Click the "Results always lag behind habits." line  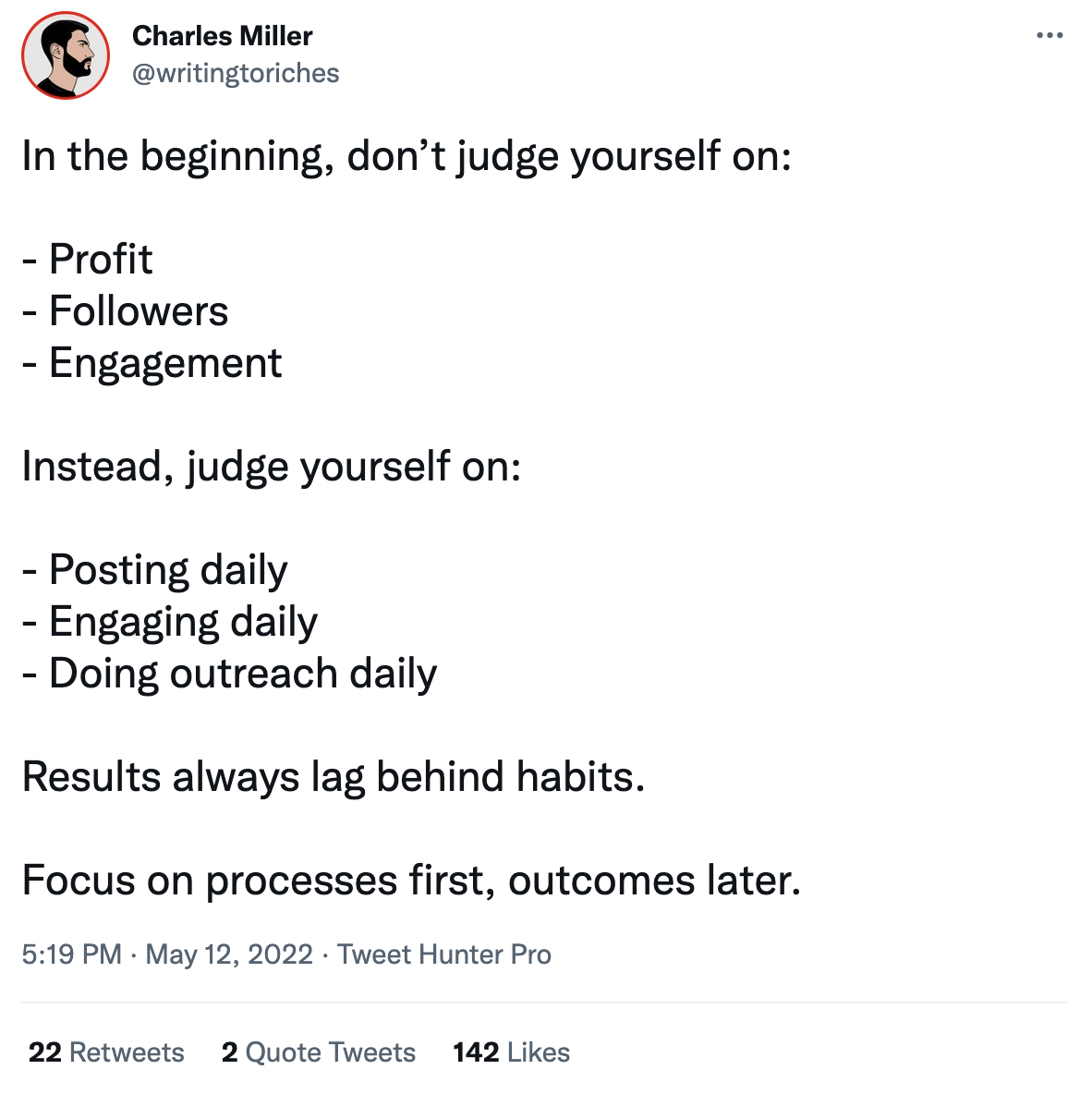click(x=334, y=777)
